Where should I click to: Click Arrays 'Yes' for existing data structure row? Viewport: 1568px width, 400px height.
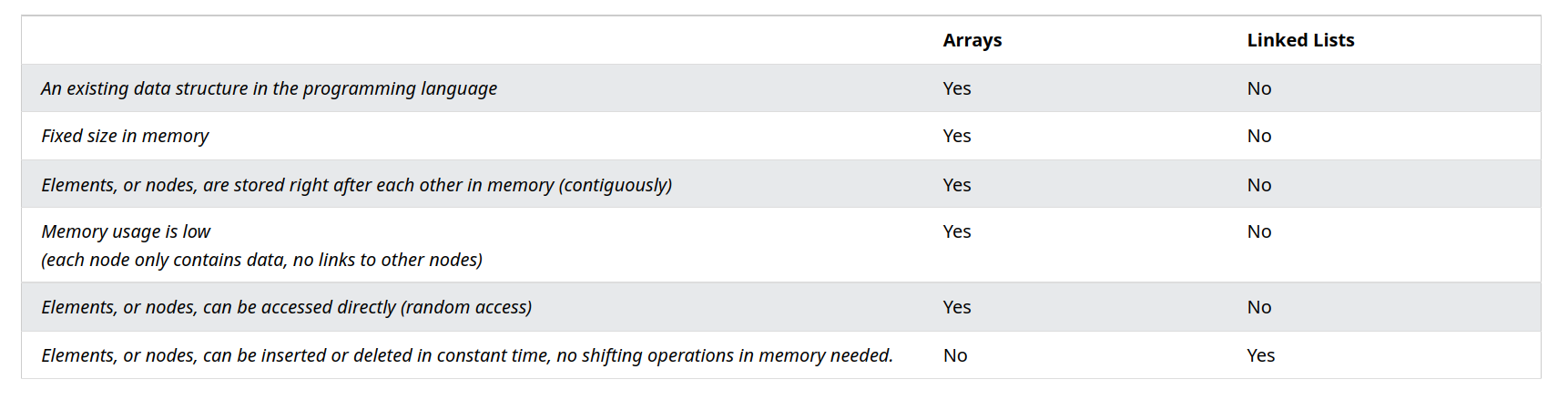point(956,88)
